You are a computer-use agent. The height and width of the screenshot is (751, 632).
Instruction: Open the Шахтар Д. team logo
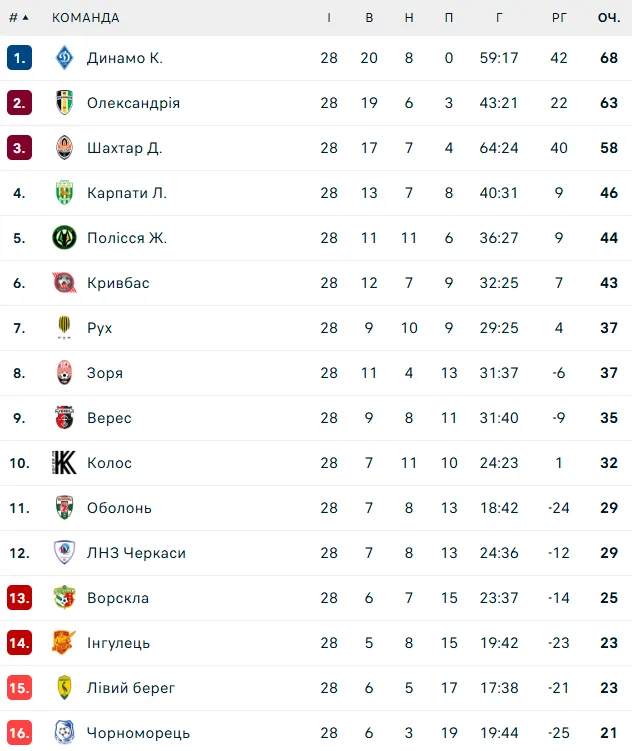click(64, 148)
